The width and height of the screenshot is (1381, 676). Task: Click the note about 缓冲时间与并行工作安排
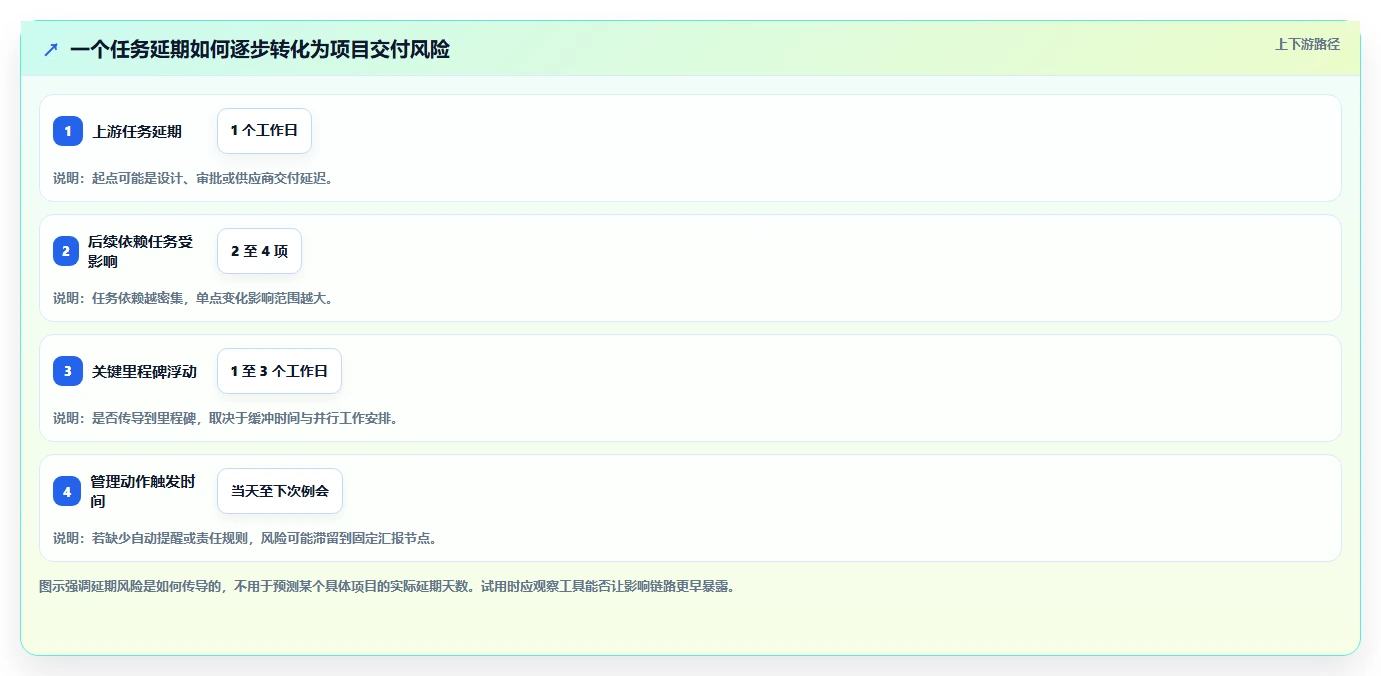[x=226, y=418]
